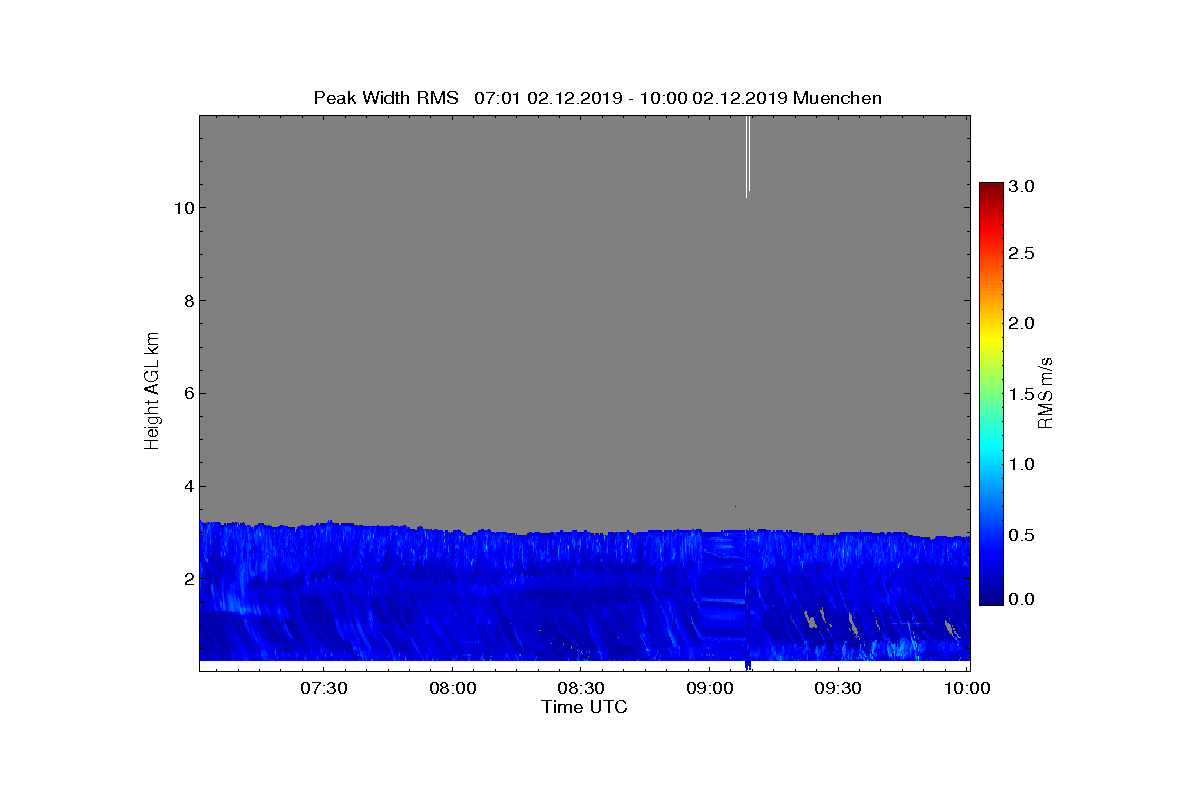Click the 09:00 time tick label
This screenshot has height=800, width=1200.
click(x=710, y=688)
